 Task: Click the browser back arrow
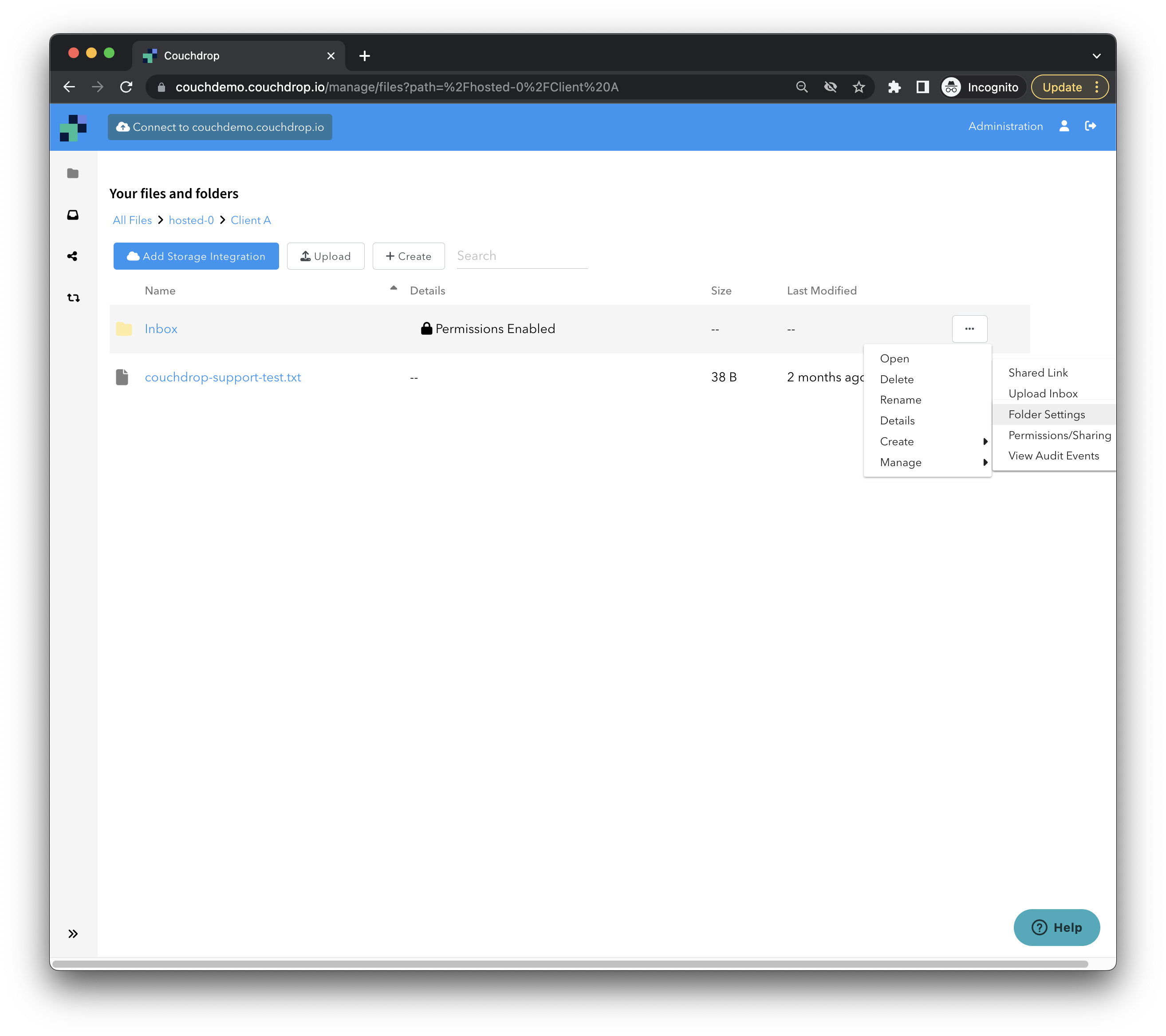click(x=70, y=86)
